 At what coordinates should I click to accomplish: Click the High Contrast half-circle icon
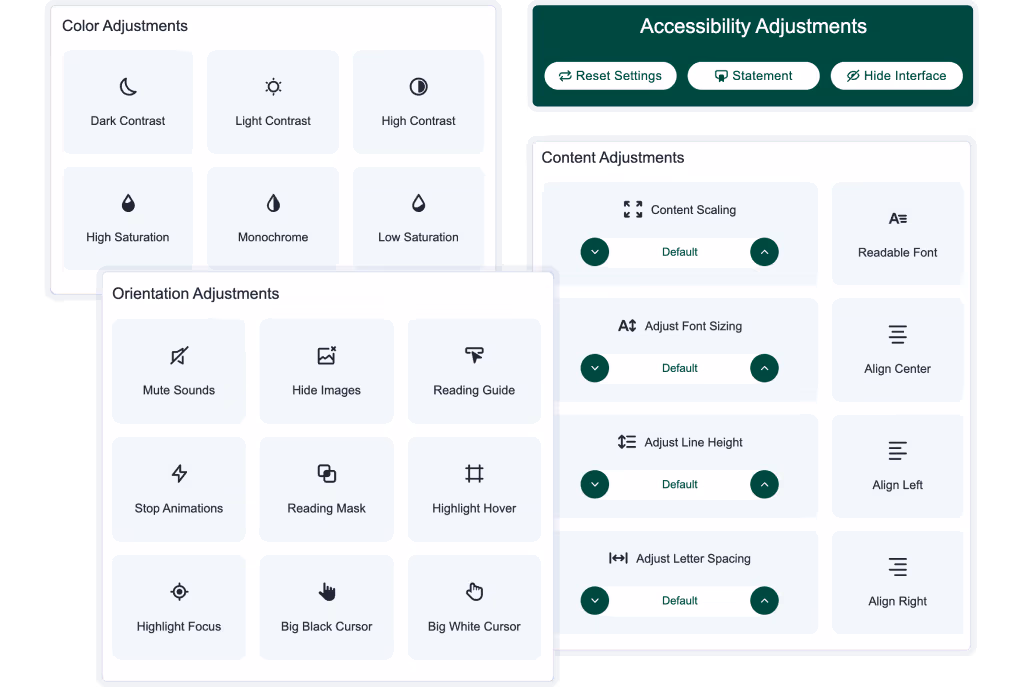pos(418,87)
